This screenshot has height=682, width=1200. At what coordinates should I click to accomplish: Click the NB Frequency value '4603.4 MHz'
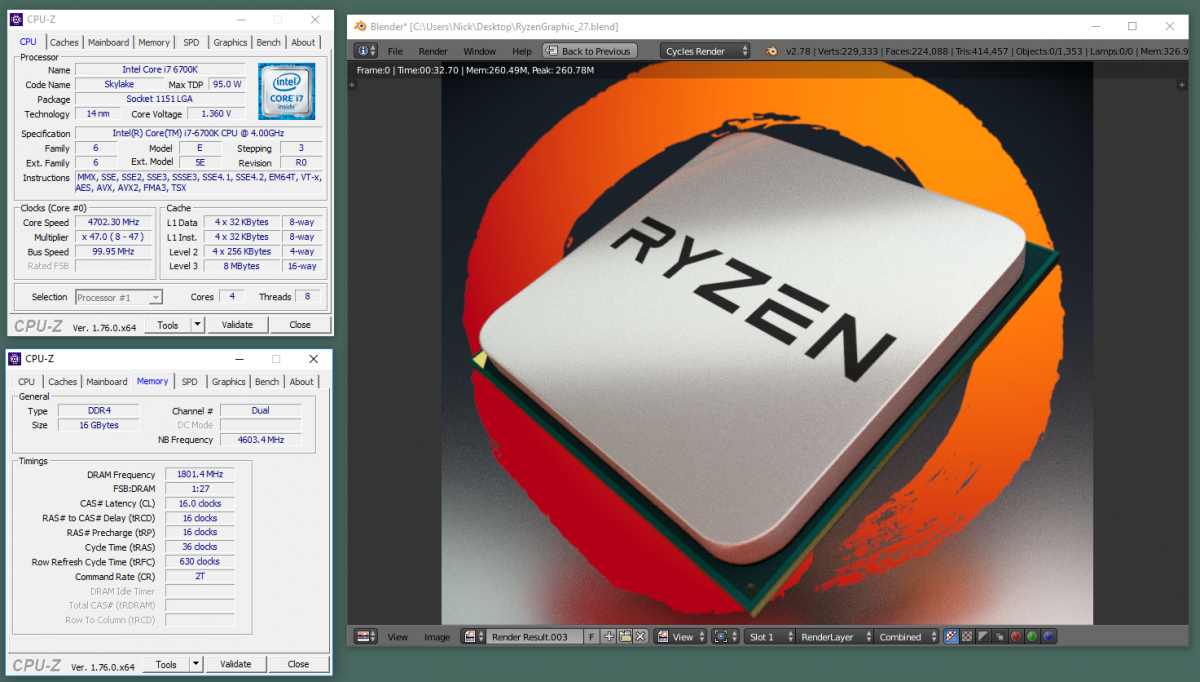coord(261,440)
